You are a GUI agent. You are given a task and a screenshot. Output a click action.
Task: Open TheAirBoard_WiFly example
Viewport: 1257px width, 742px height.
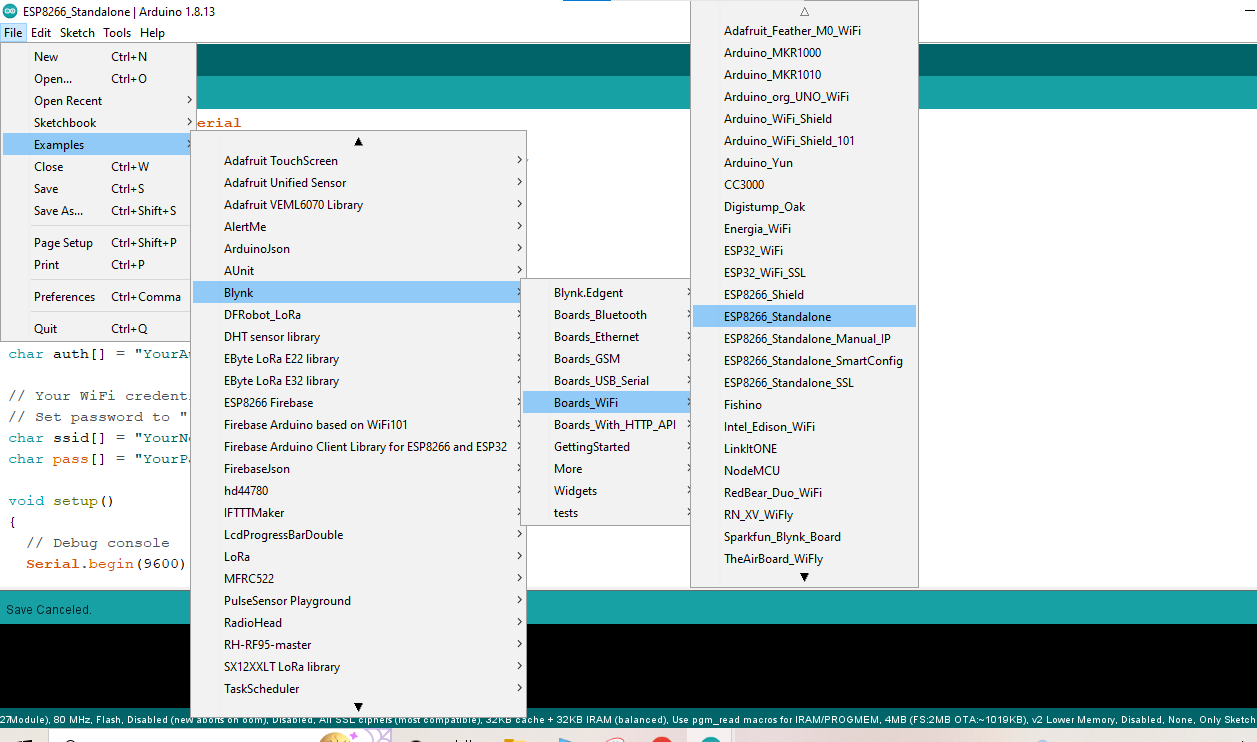804,559
